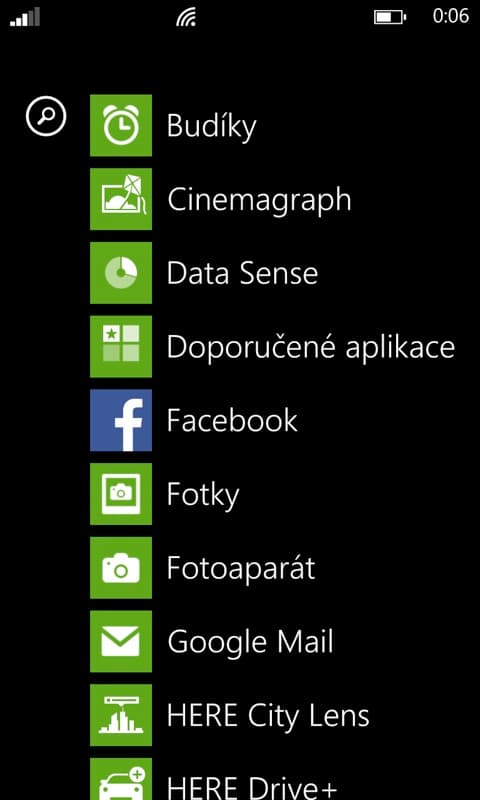Screen dimensions: 480x800
Task: Open the HERE Drive+ car icon
Action: coord(121,779)
